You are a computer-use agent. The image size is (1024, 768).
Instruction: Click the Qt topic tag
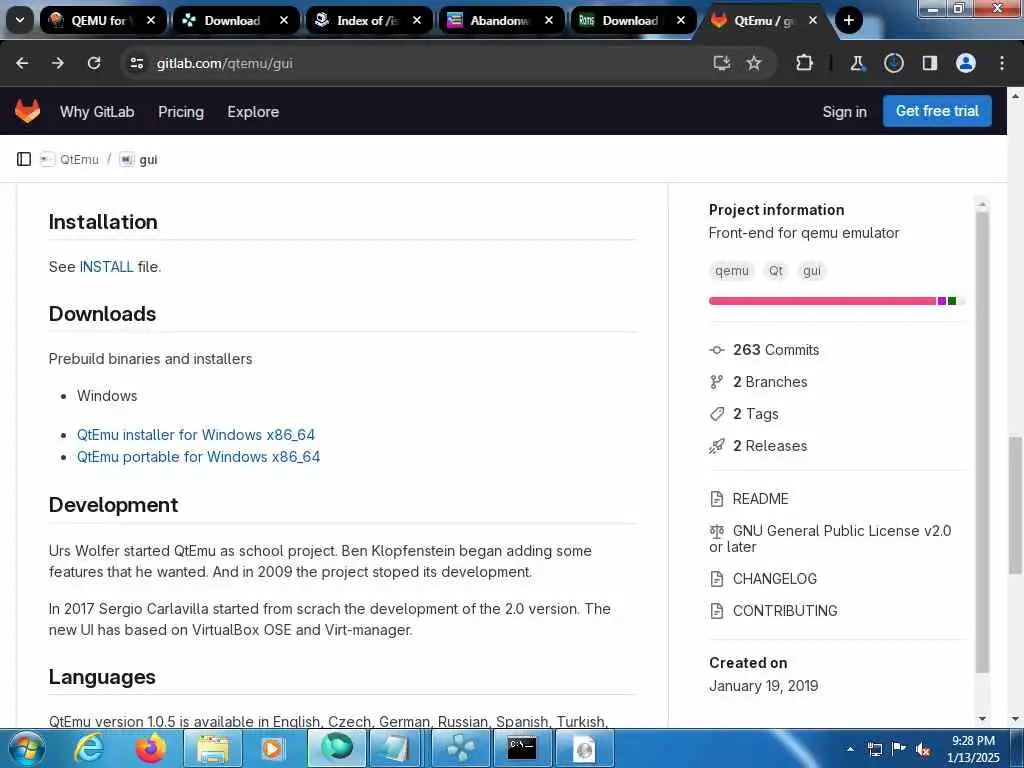(776, 270)
